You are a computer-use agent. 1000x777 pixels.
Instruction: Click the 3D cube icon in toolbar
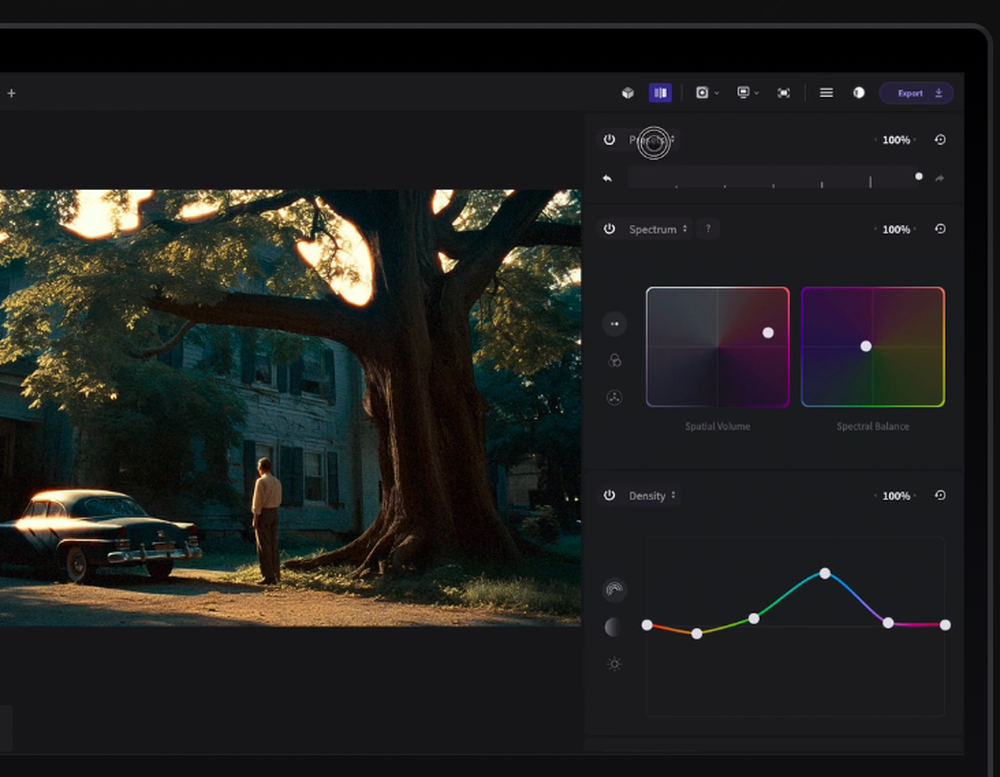628,93
